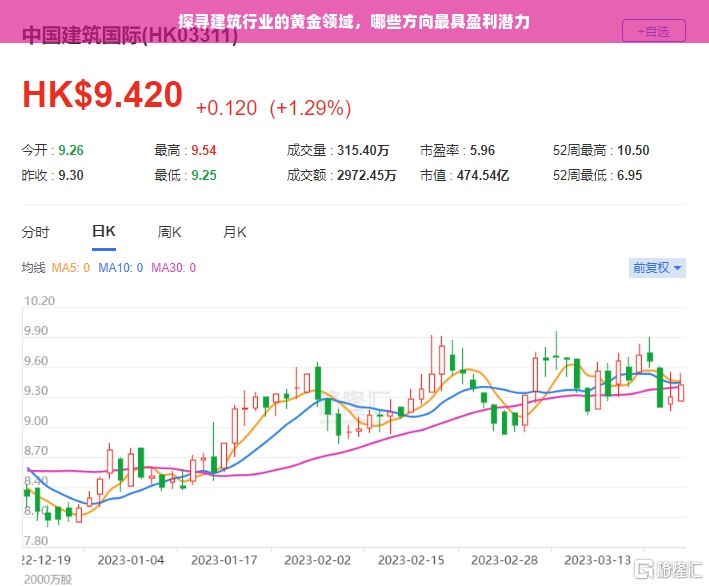Image resolution: width=709 pixels, height=586 pixels.
Task: Click the 52周最低 value 6.95
Action: (x=629, y=175)
